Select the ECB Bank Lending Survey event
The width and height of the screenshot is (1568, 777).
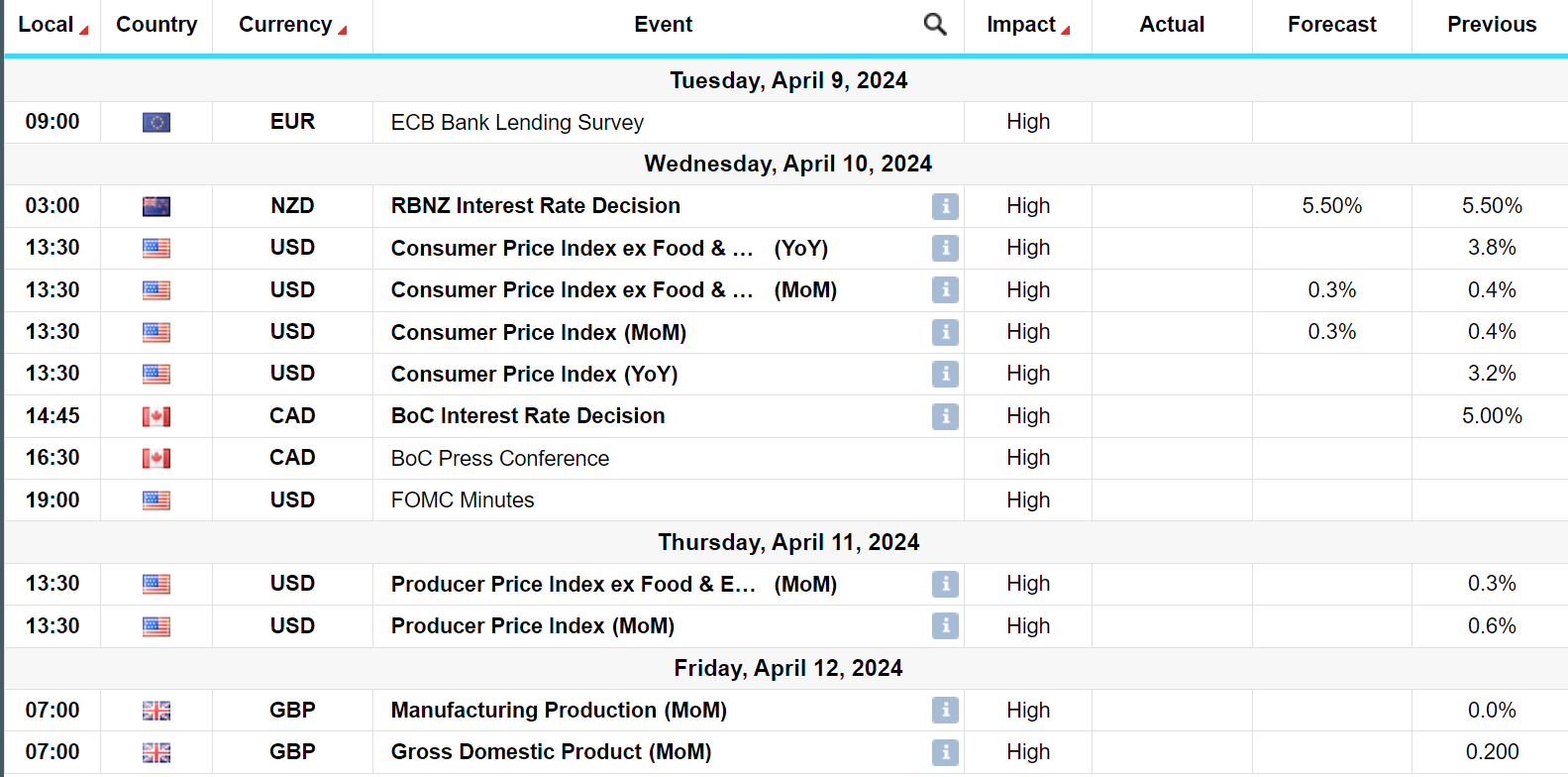point(517,122)
